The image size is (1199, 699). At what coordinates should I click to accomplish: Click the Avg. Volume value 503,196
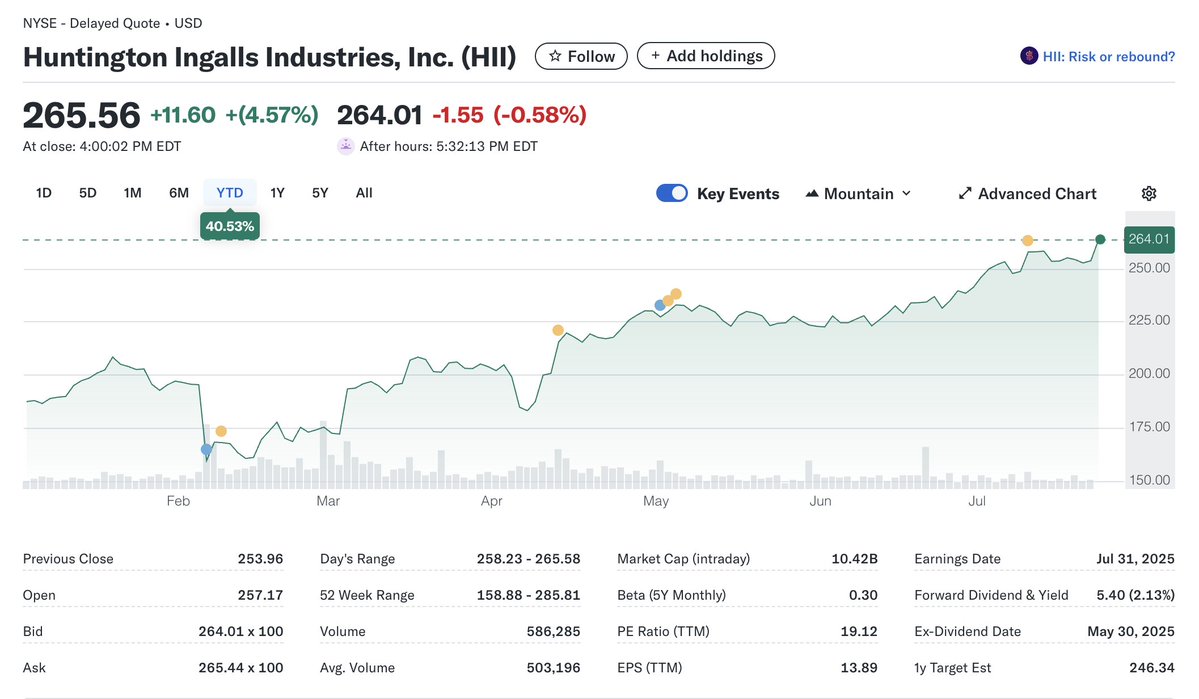click(x=554, y=668)
